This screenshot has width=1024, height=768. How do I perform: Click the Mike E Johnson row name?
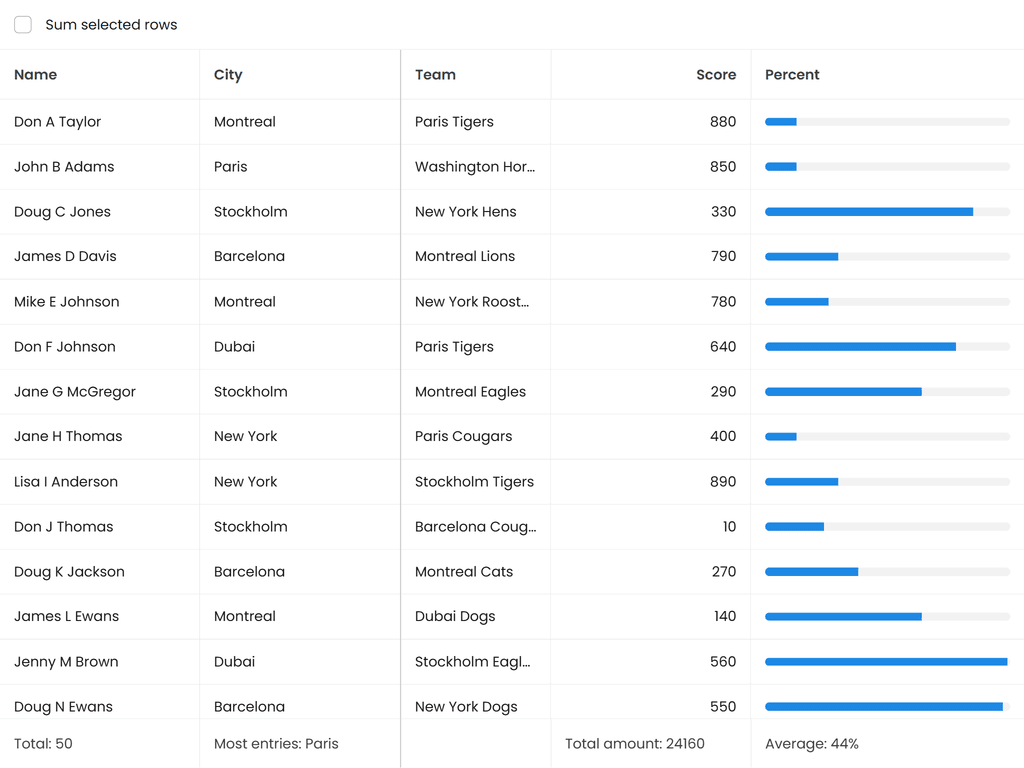pyautogui.click(x=67, y=302)
